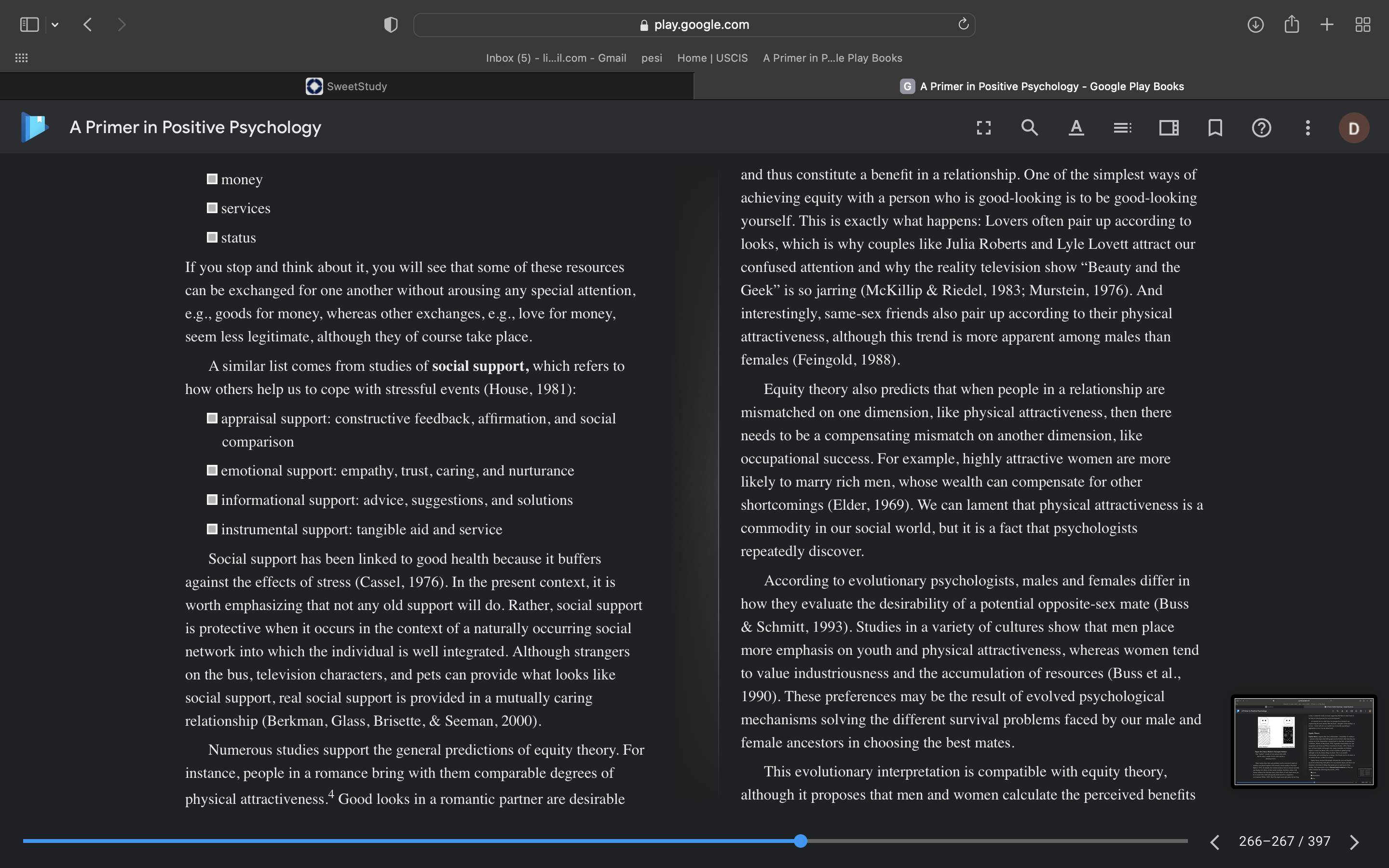Click the reading progress slider handle
1389x868 pixels.
click(x=801, y=841)
